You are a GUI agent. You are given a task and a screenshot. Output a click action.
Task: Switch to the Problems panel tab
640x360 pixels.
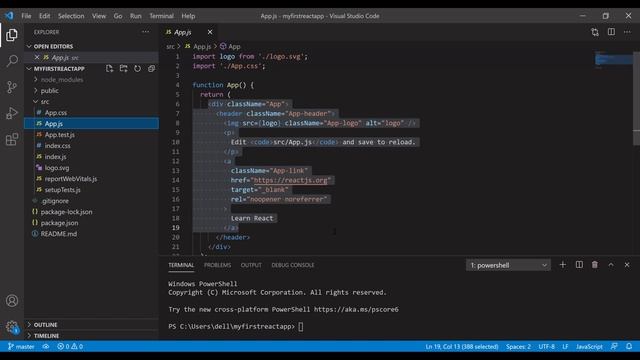tap(218, 265)
